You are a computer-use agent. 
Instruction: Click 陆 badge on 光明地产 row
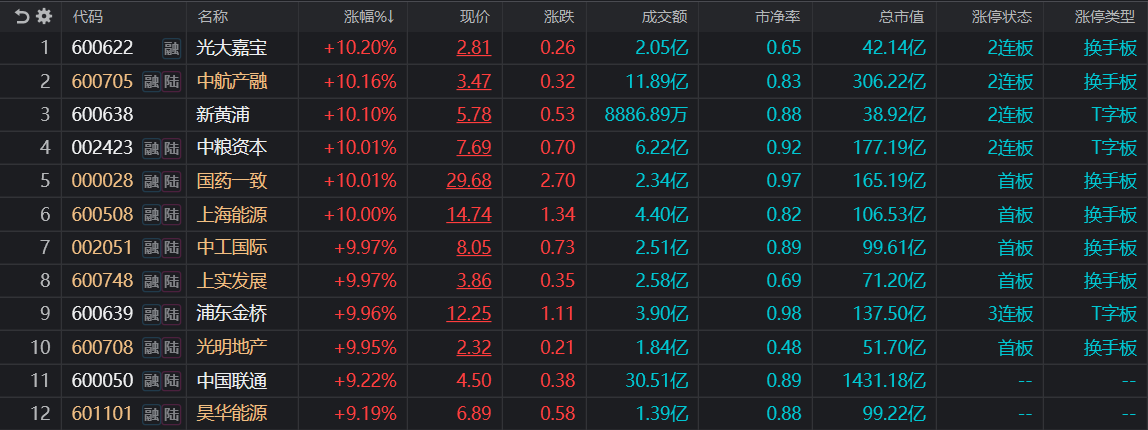171,348
